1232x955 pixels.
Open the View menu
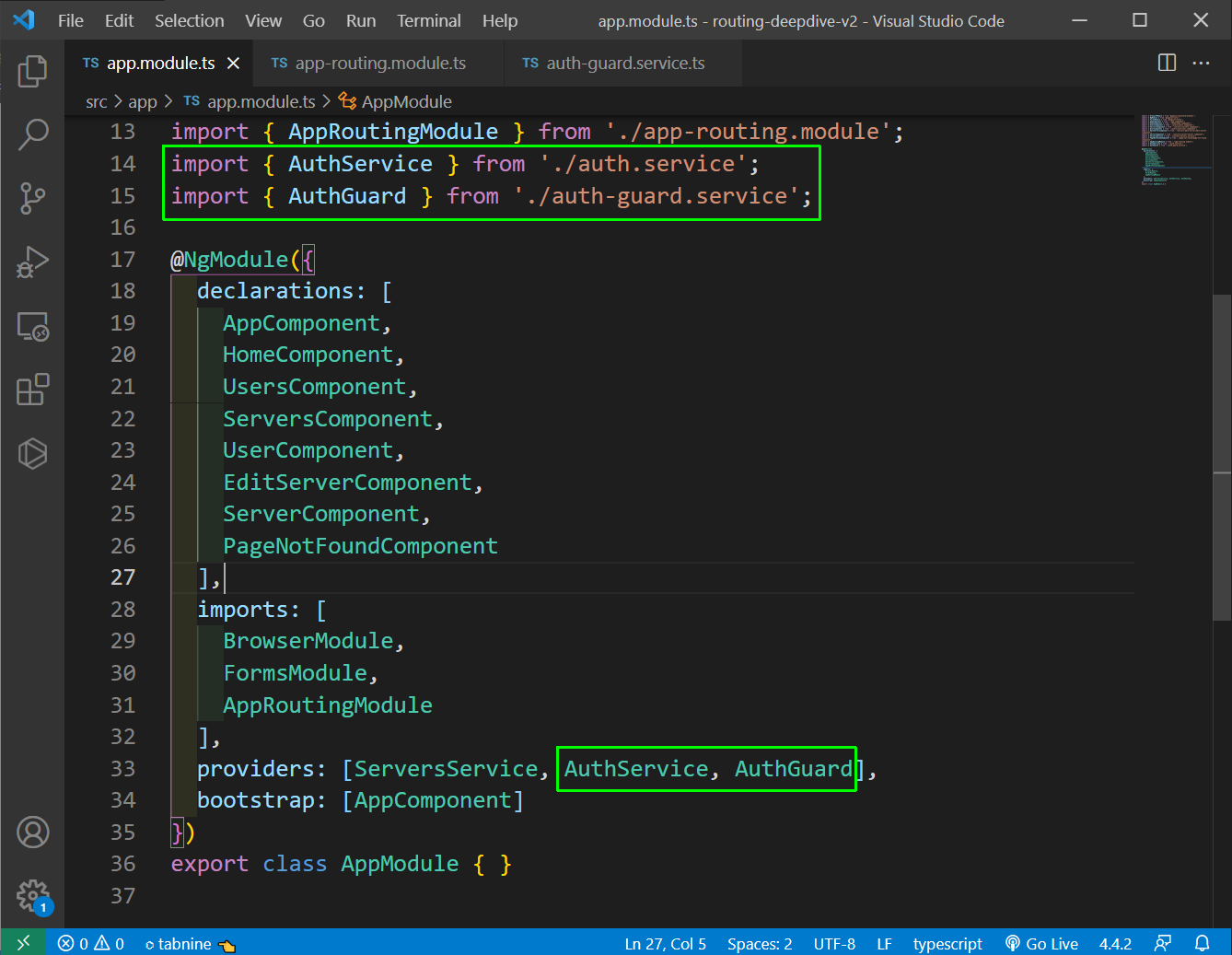point(263,20)
